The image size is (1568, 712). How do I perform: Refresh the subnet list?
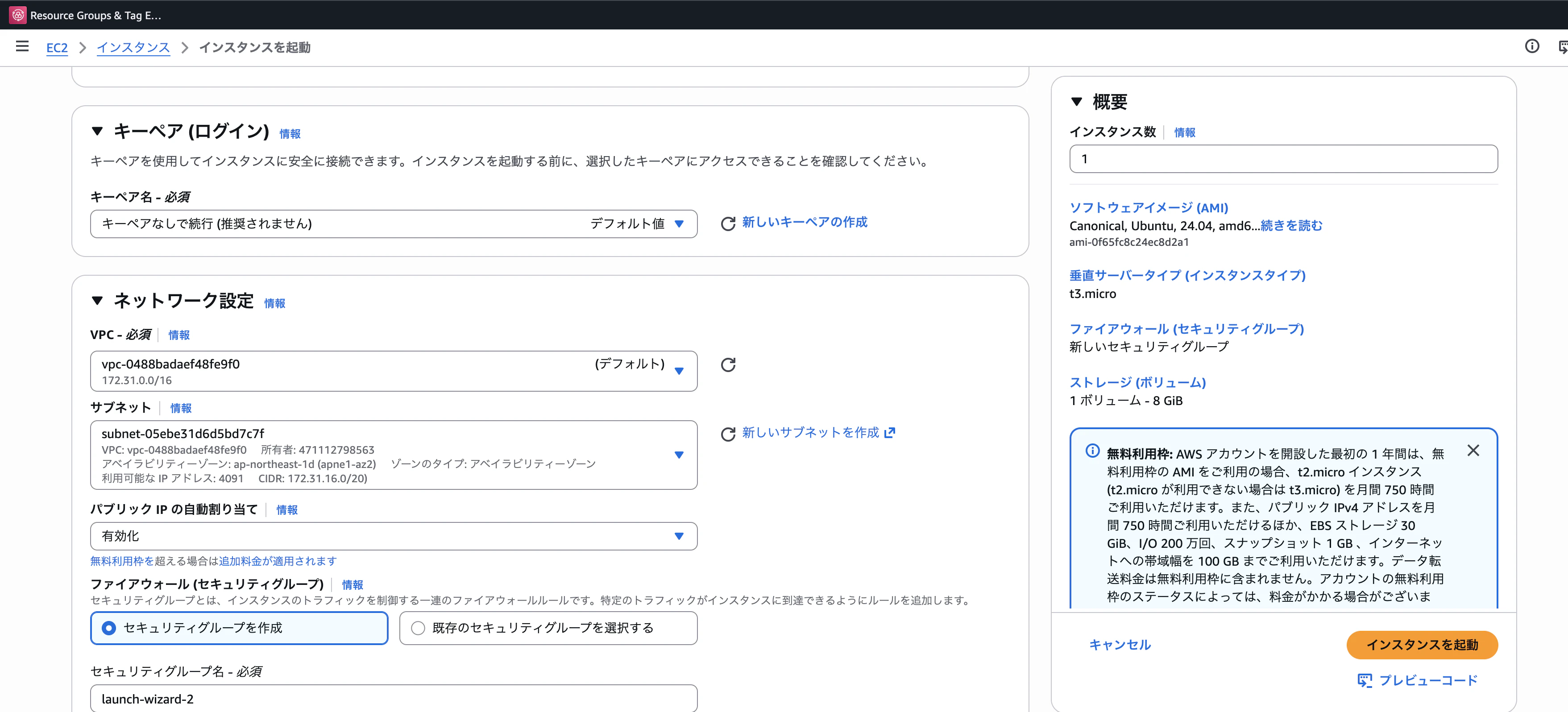click(728, 435)
